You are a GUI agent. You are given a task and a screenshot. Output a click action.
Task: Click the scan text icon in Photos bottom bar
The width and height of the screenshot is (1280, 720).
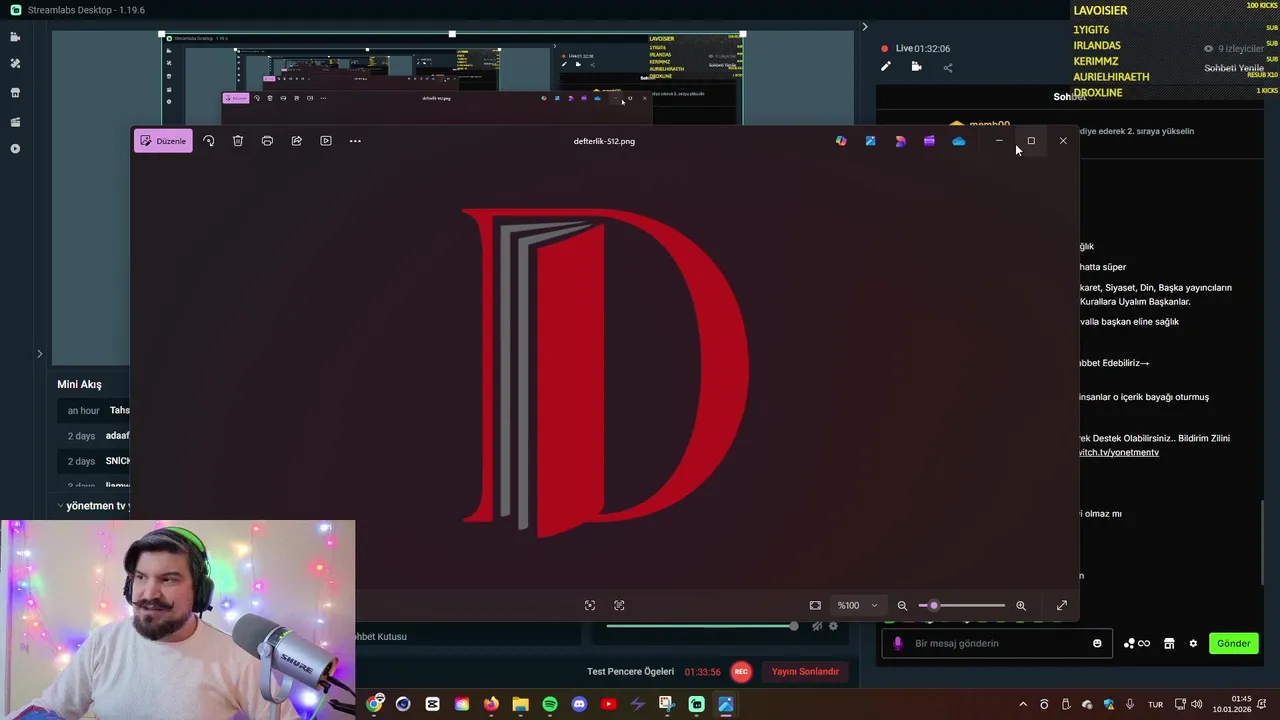click(x=619, y=605)
